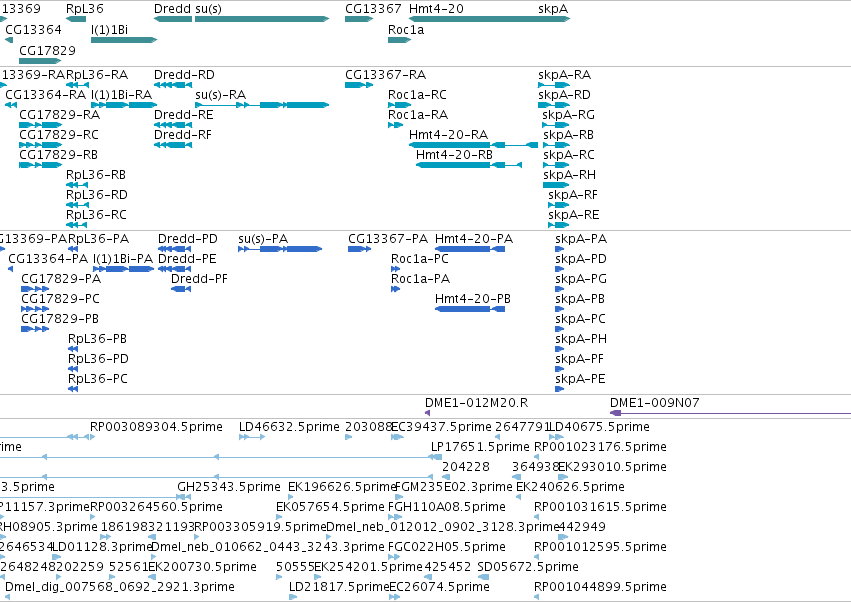Select the skpA-PE protein label
The width and height of the screenshot is (851, 602).
pyautogui.click(x=580, y=379)
